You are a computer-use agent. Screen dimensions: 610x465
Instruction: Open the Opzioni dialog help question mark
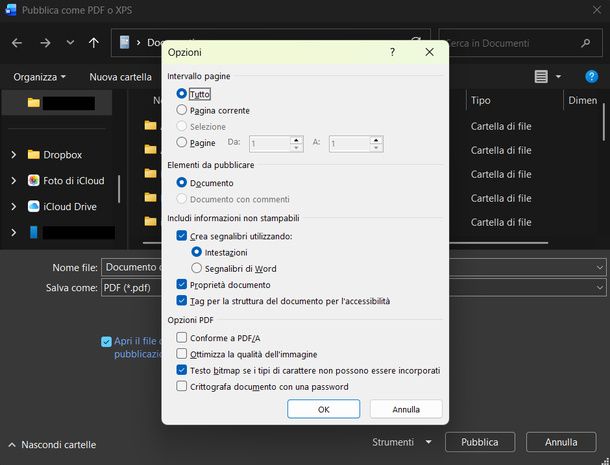pos(393,52)
